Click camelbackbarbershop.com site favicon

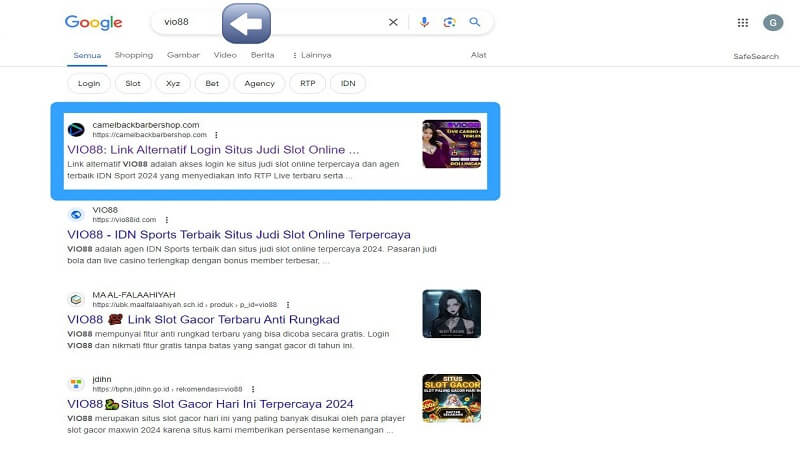pos(76,130)
